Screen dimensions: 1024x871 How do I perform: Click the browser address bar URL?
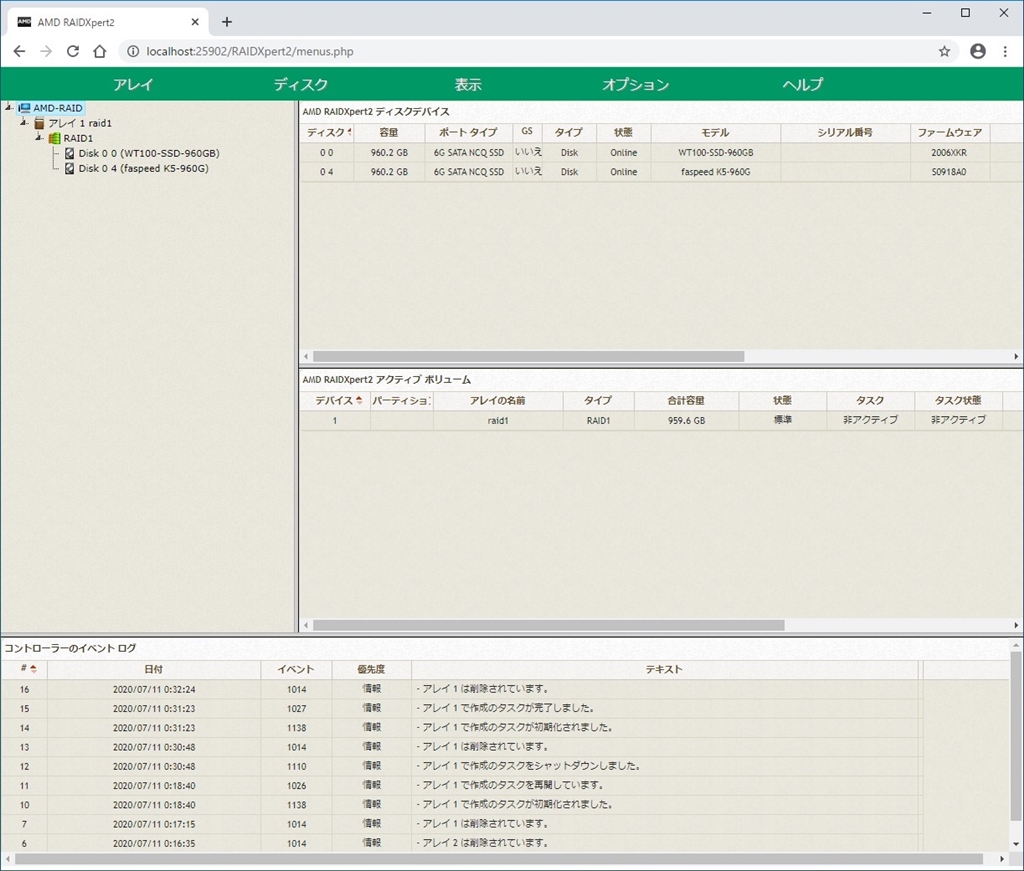[x=250, y=51]
